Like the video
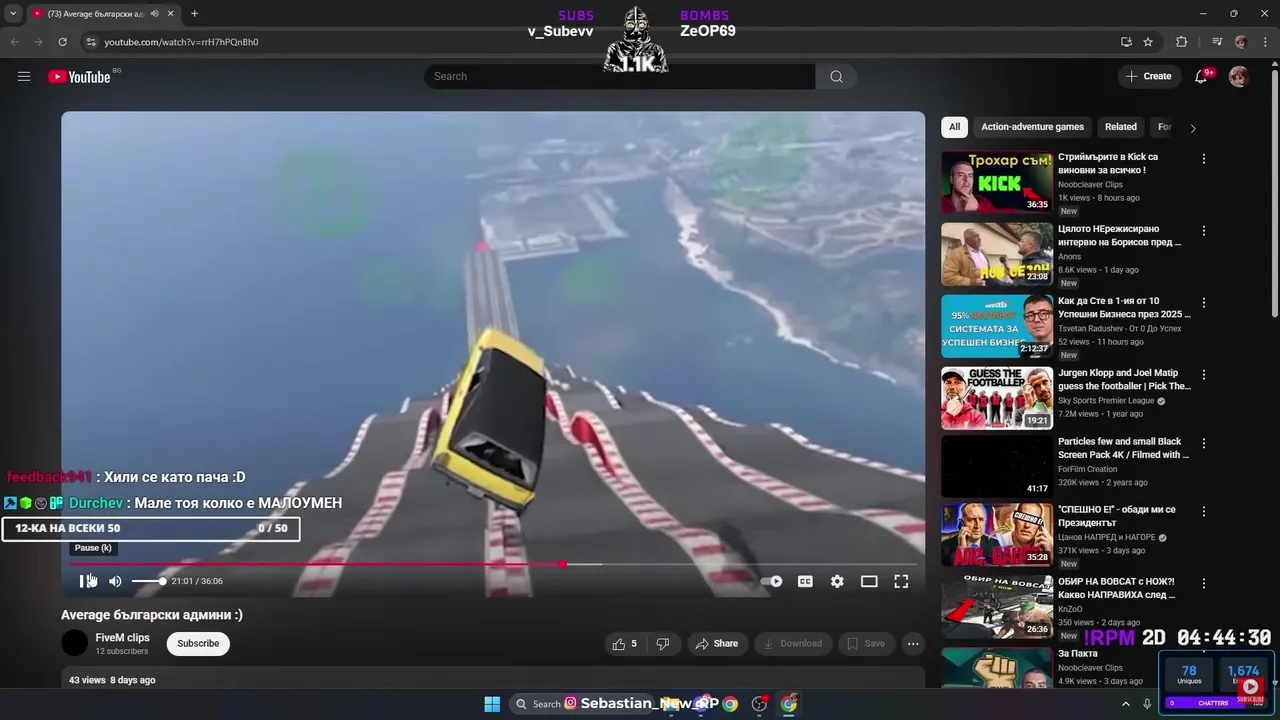 pos(625,644)
